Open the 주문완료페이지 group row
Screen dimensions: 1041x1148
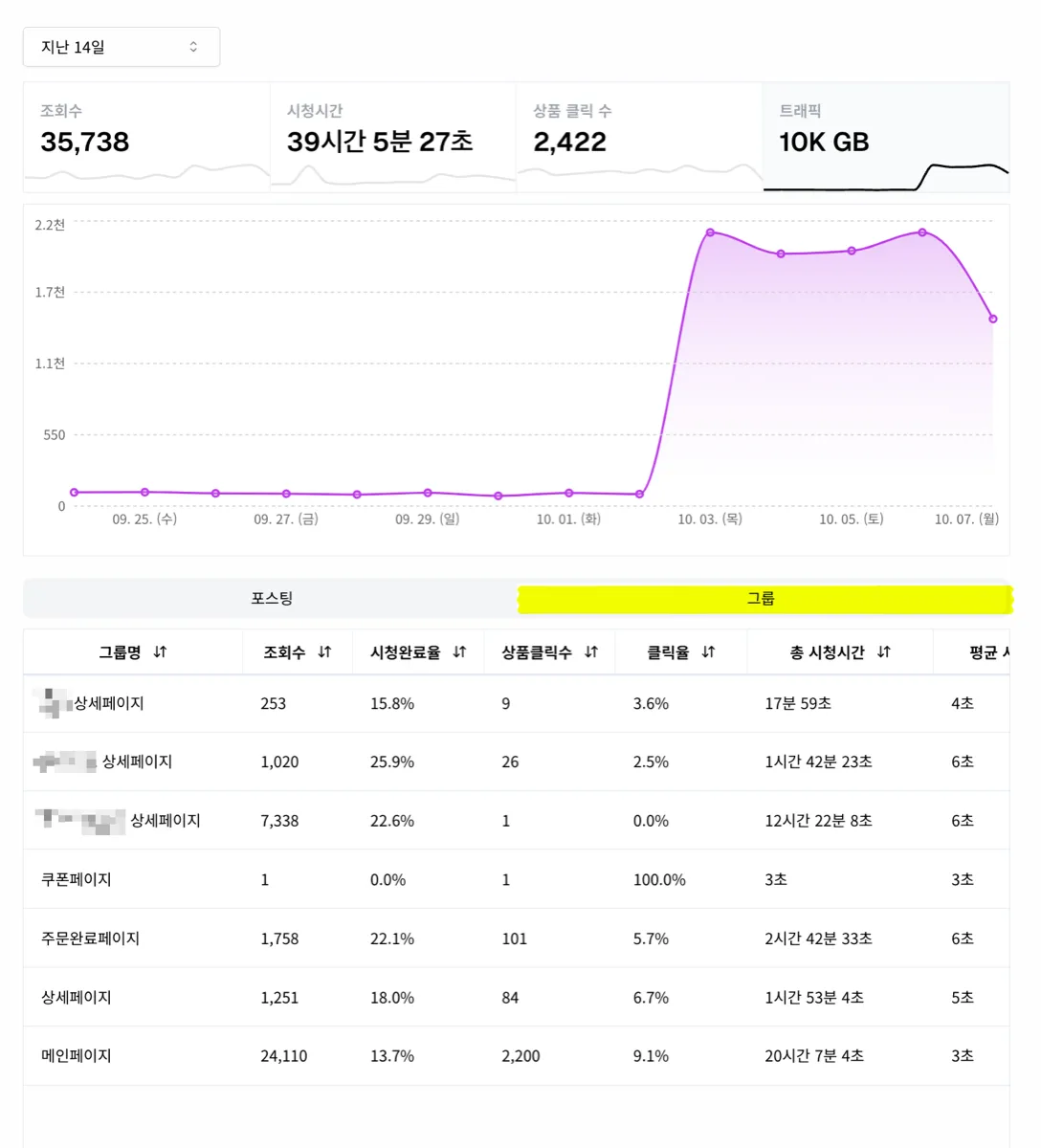pos(517,938)
